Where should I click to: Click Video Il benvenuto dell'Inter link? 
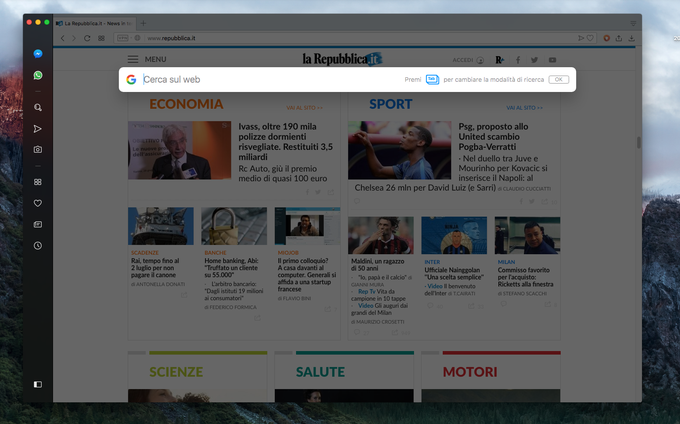tap(450, 290)
